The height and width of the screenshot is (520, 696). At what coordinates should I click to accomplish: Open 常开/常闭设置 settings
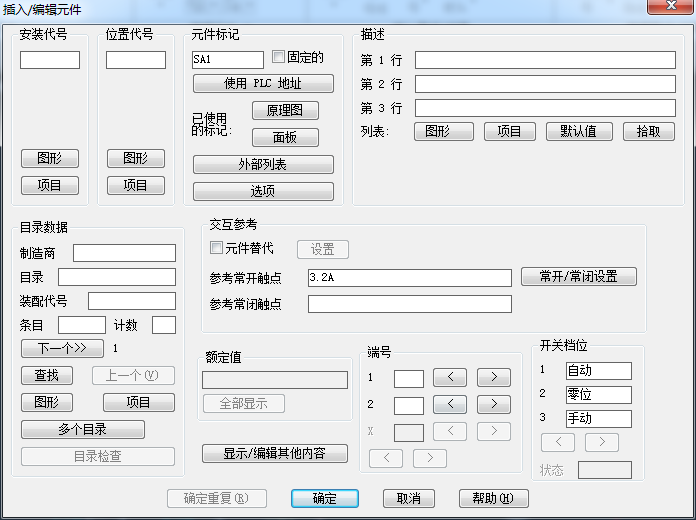click(578, 277)
